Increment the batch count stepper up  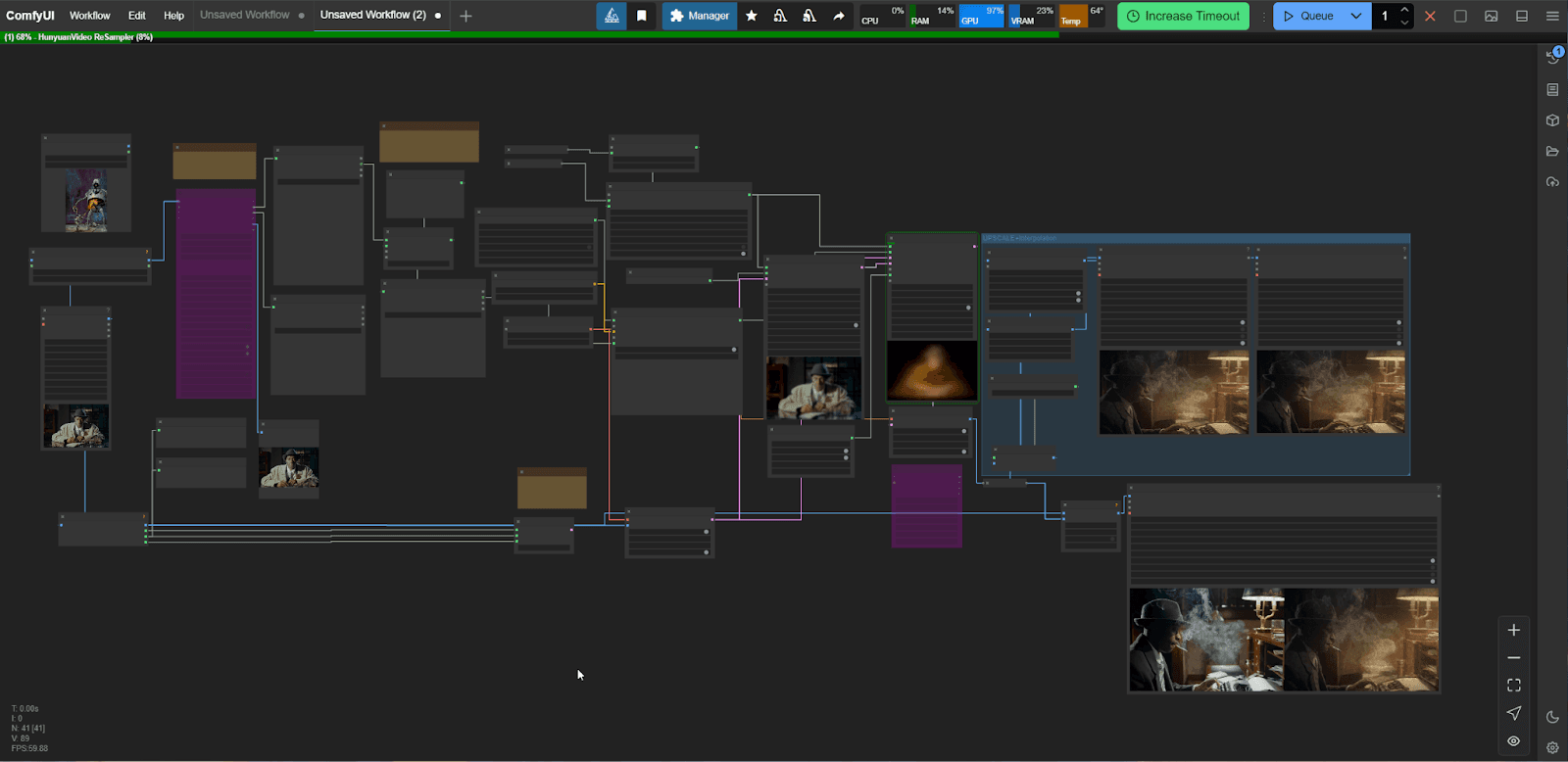click(1404, 10)
